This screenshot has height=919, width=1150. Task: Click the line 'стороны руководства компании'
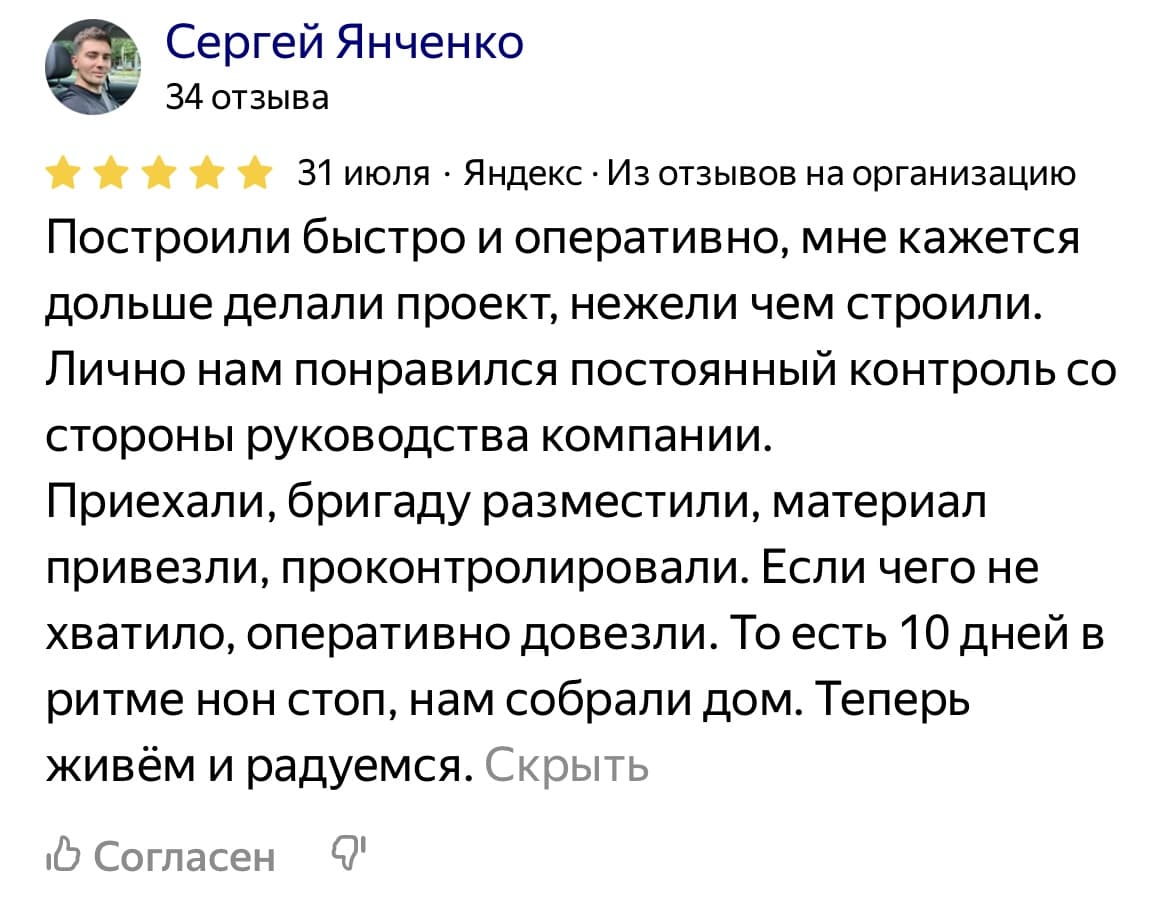click(x=410, y=437)
